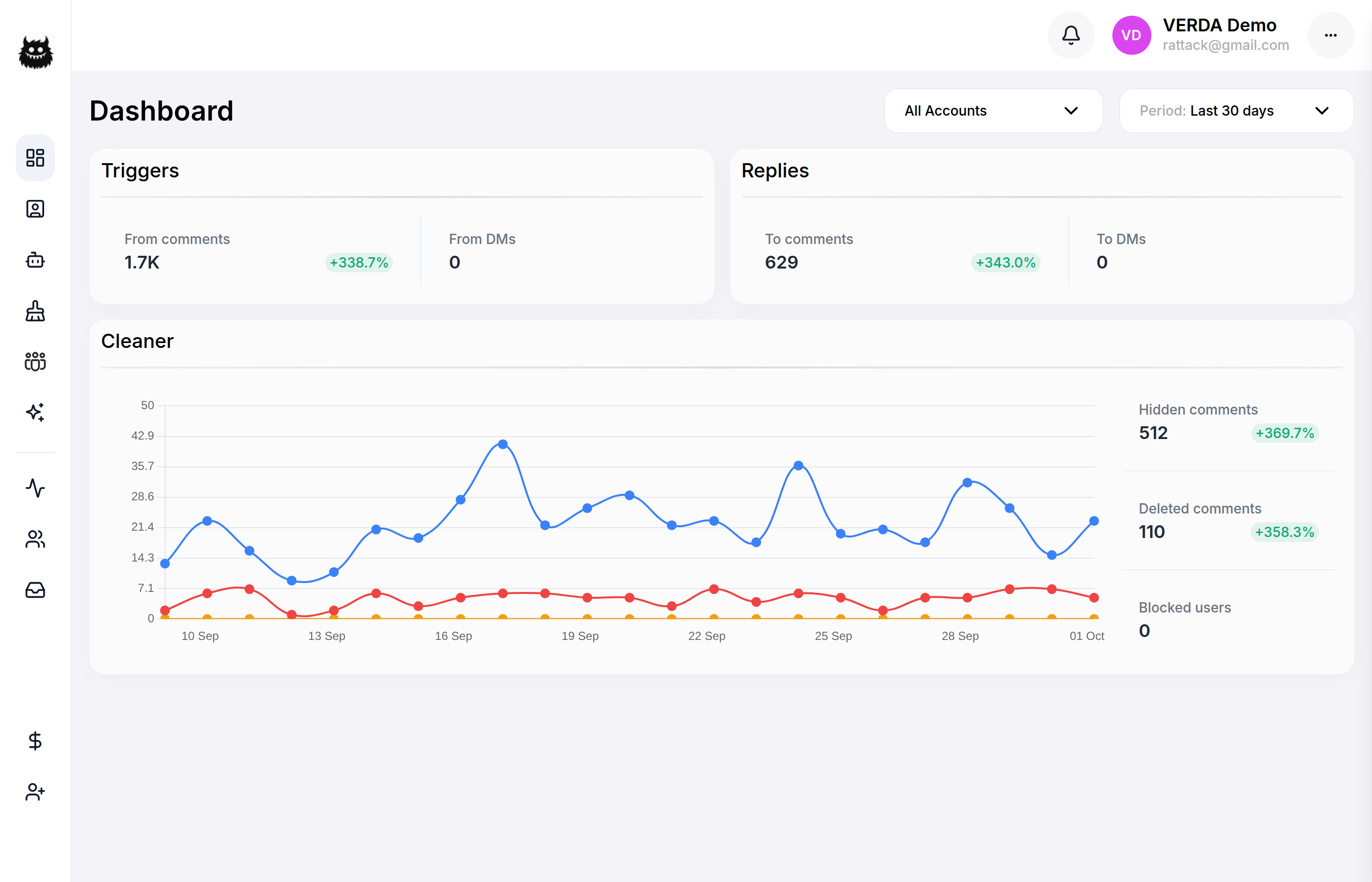This screenshot has width=1372, height=882.
Task: Click the From comments 1.7K value
Action: pos(142,262)
